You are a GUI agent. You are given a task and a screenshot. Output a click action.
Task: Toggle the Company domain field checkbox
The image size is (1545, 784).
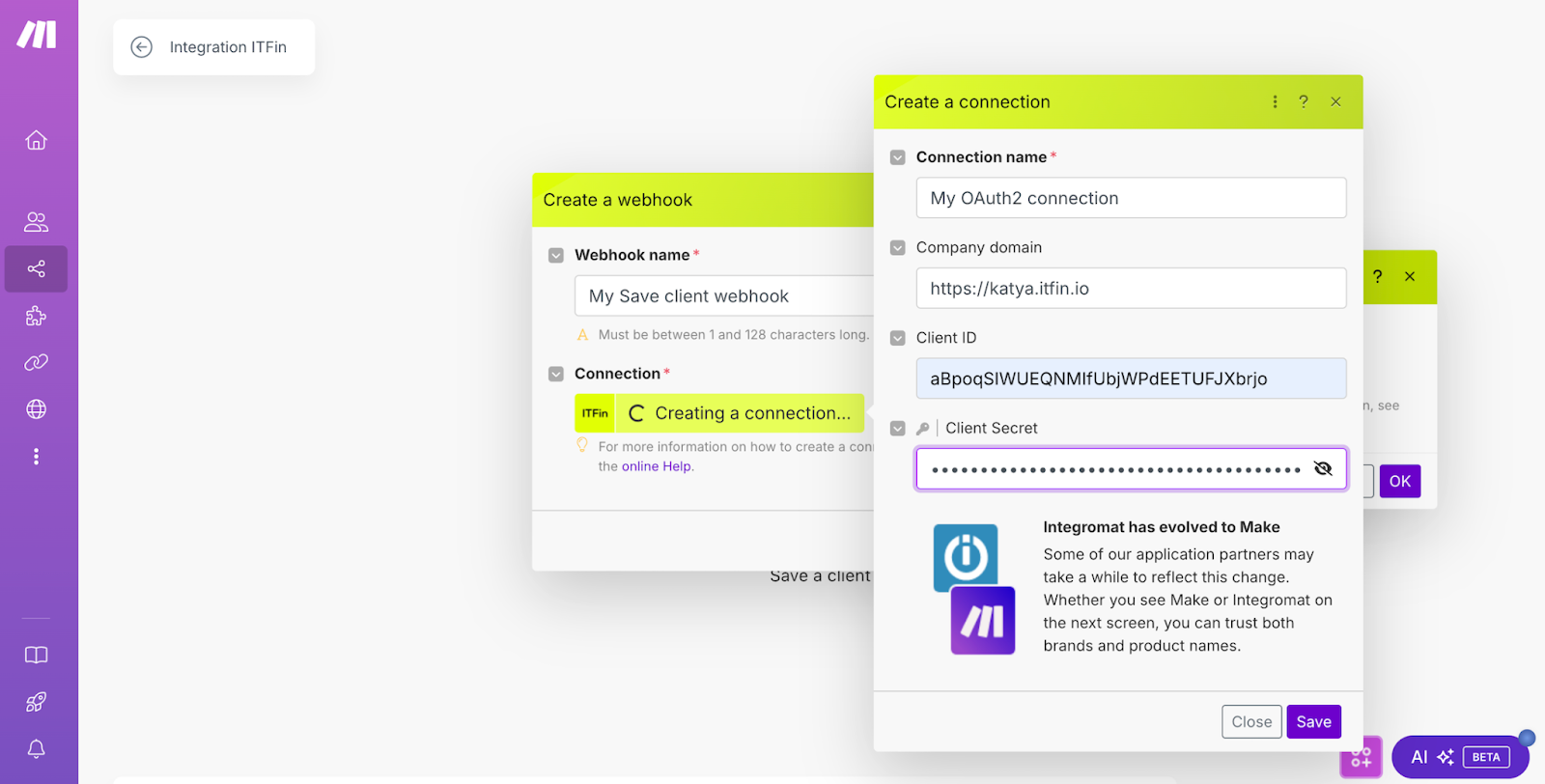898,248
